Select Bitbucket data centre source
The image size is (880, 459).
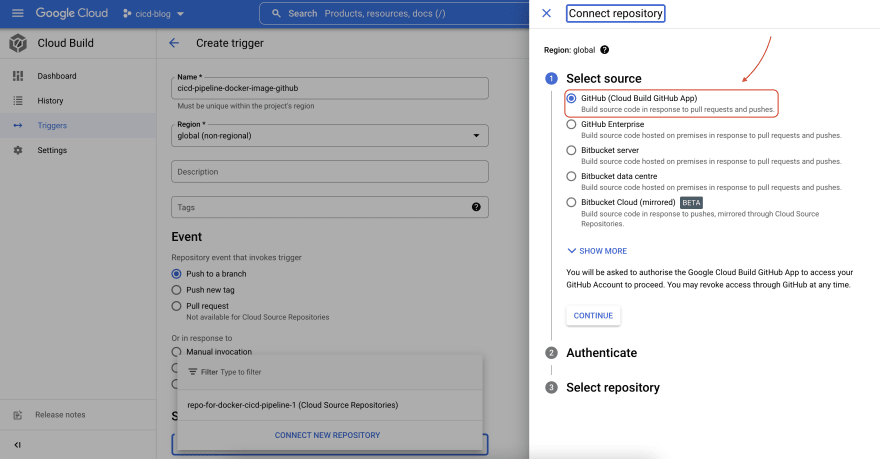click(x=571, y=176)
